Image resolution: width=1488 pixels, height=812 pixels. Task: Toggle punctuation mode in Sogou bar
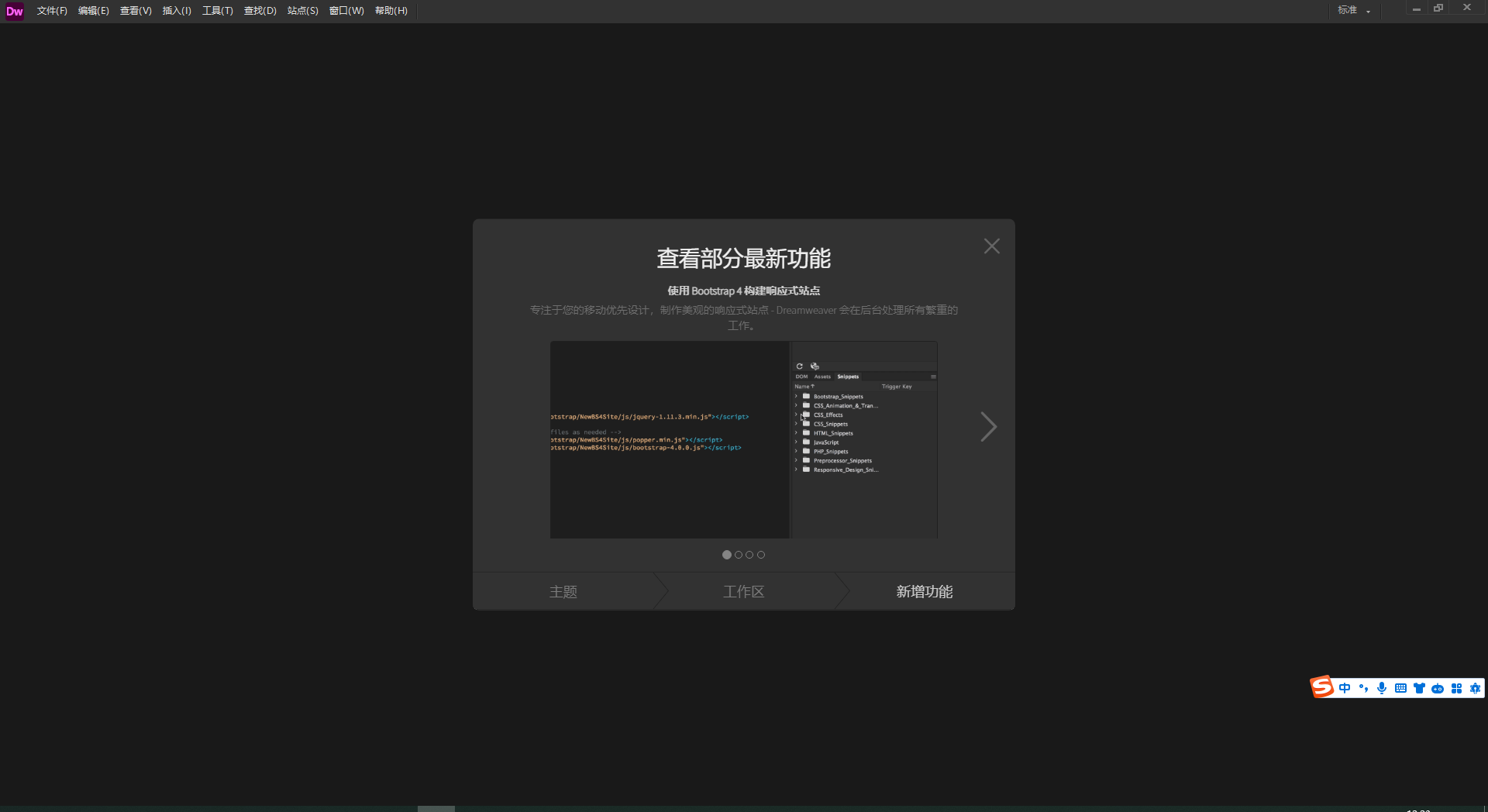(1363, 688)
